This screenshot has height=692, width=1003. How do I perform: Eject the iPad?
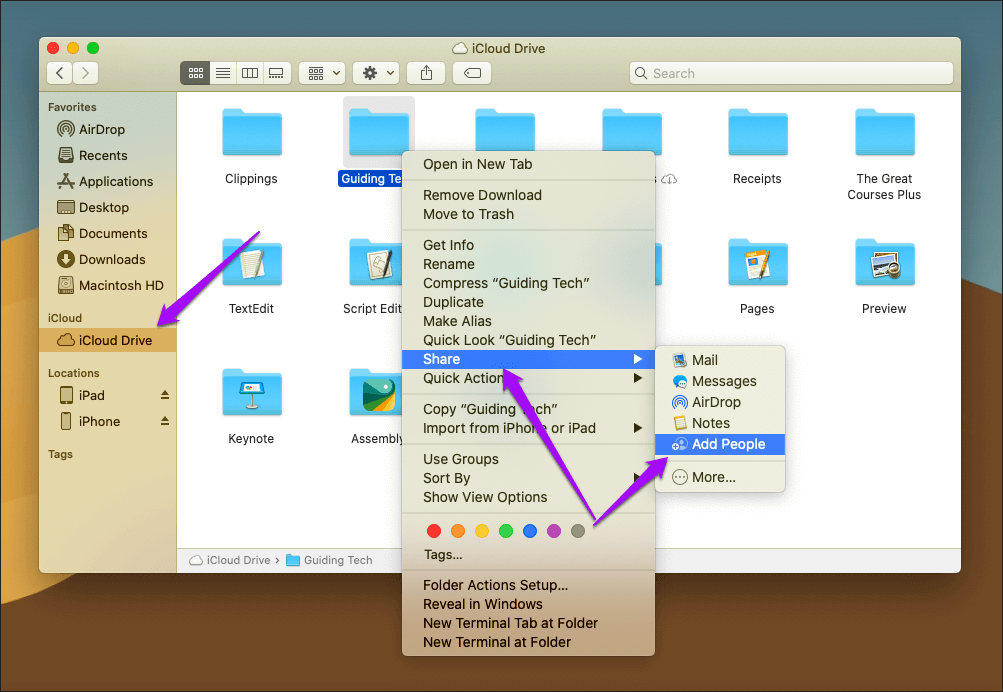pos(165,395)
